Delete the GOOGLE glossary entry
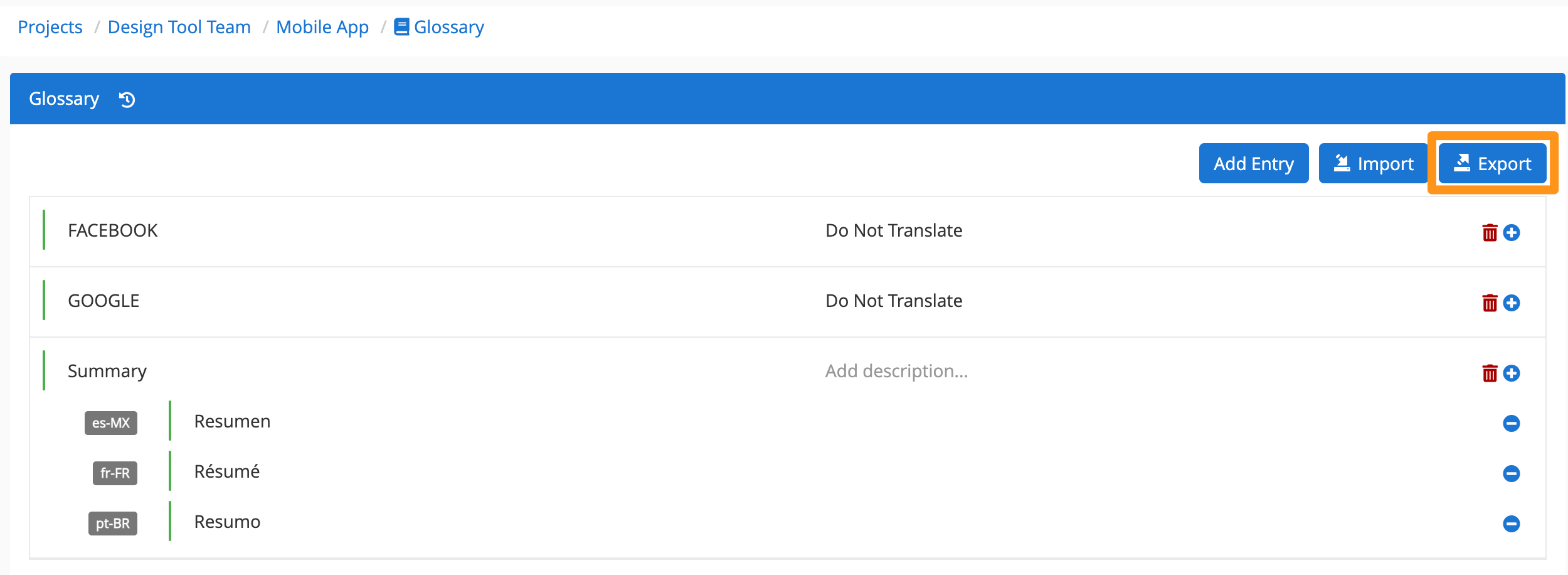This screenshot has width=1568, height=575. (x=1490, y=303)
